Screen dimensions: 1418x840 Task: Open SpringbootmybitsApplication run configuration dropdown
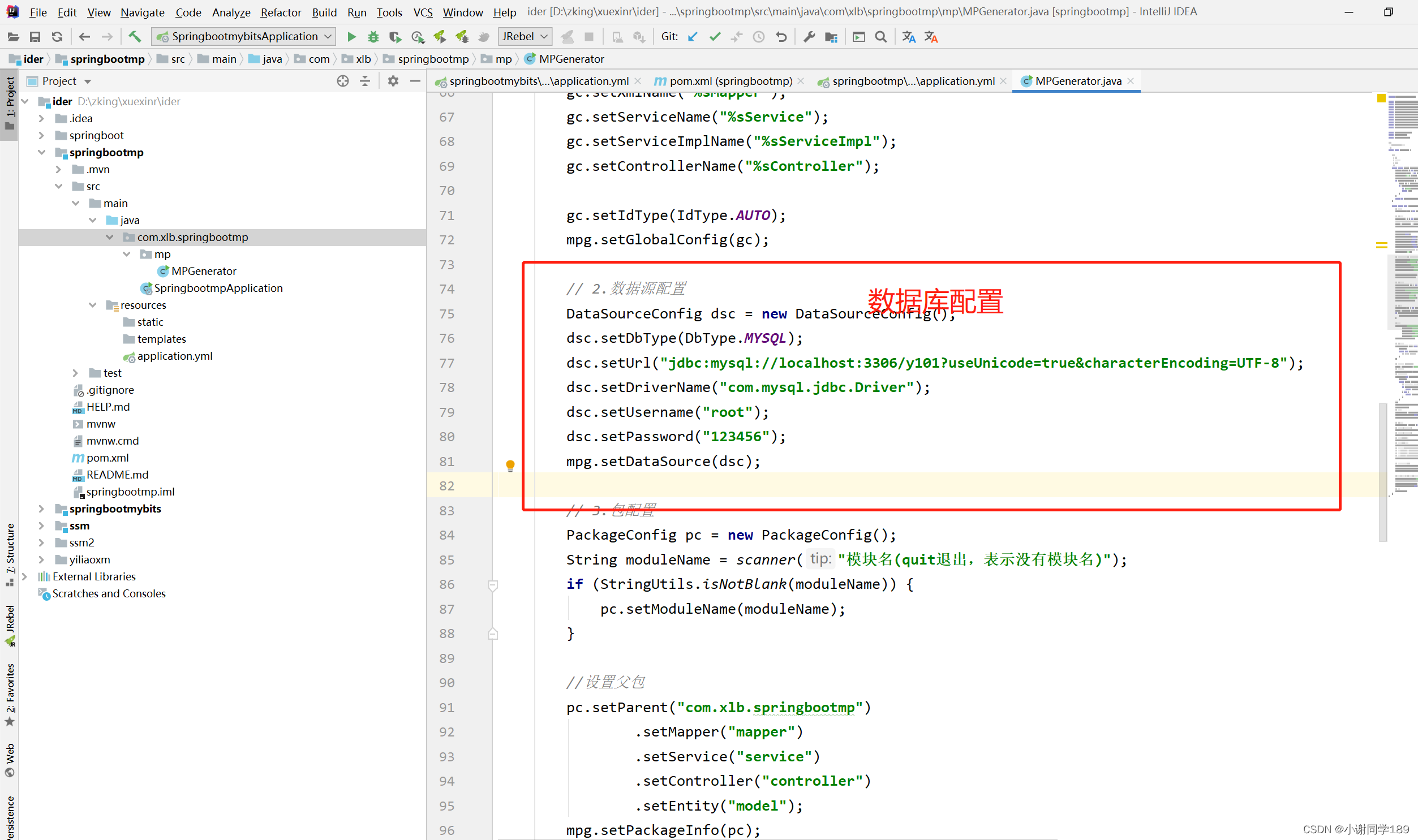tap(244, 37)
